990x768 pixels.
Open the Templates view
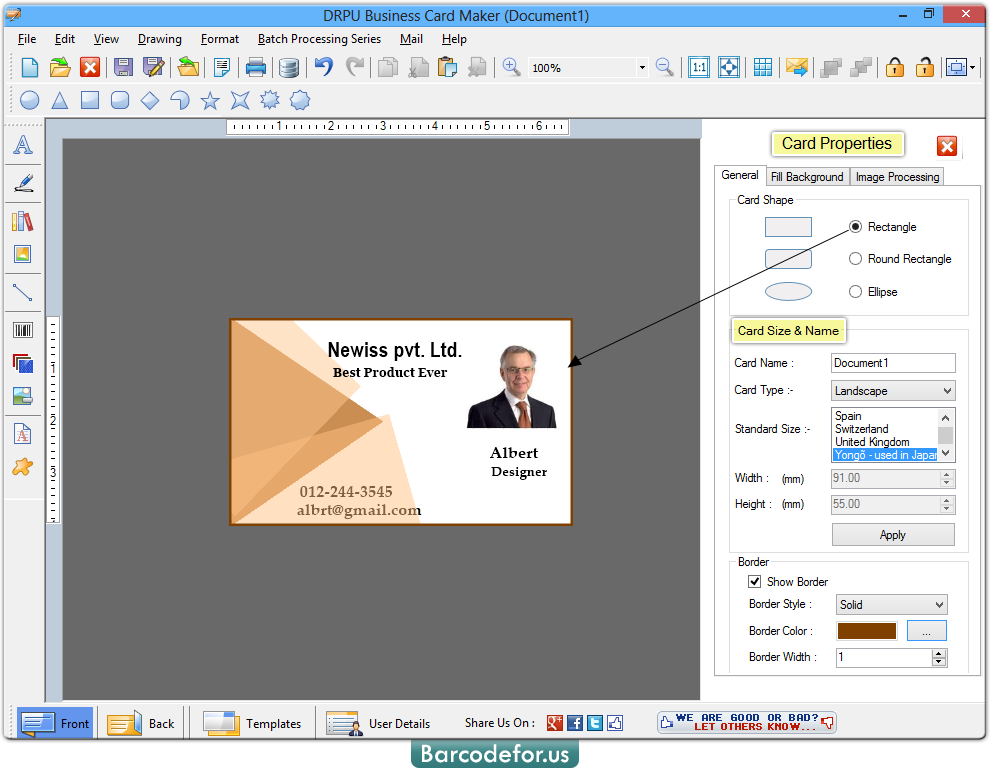coord(252,723)
